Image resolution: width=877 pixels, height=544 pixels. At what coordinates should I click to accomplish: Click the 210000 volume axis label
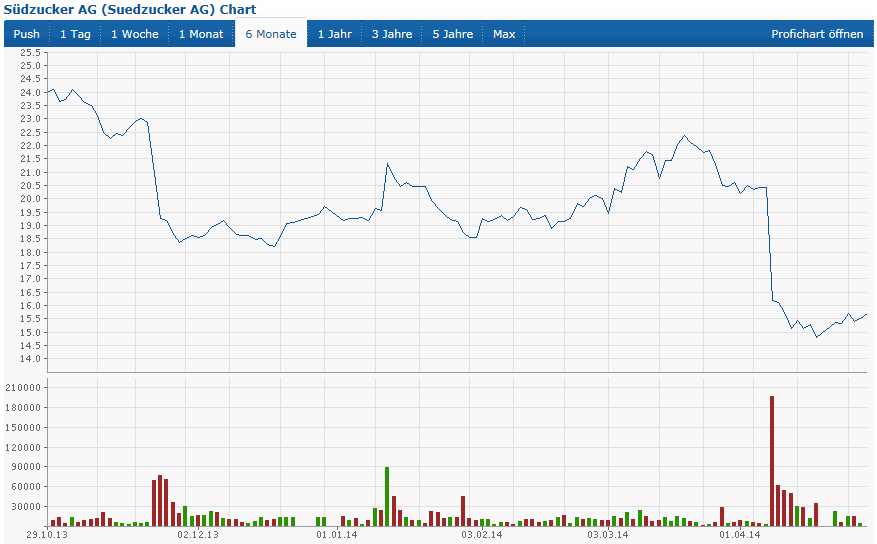tap(23, 387)
